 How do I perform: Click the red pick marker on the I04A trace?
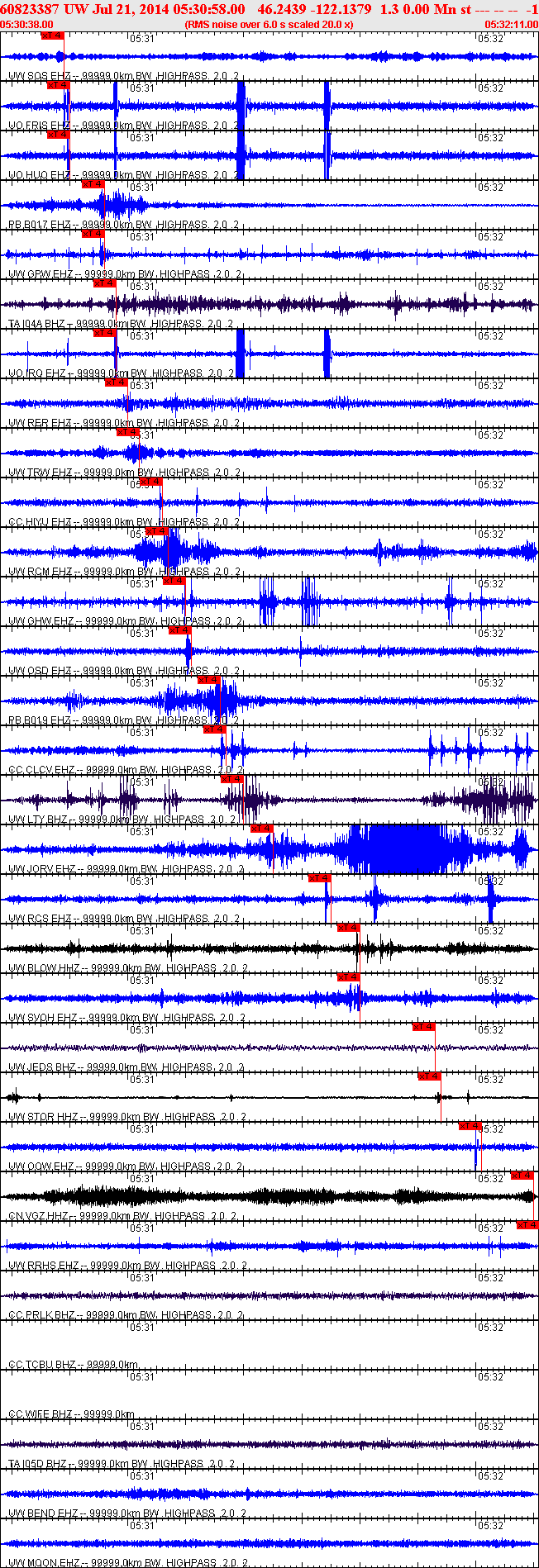click(x=104, y=283)
